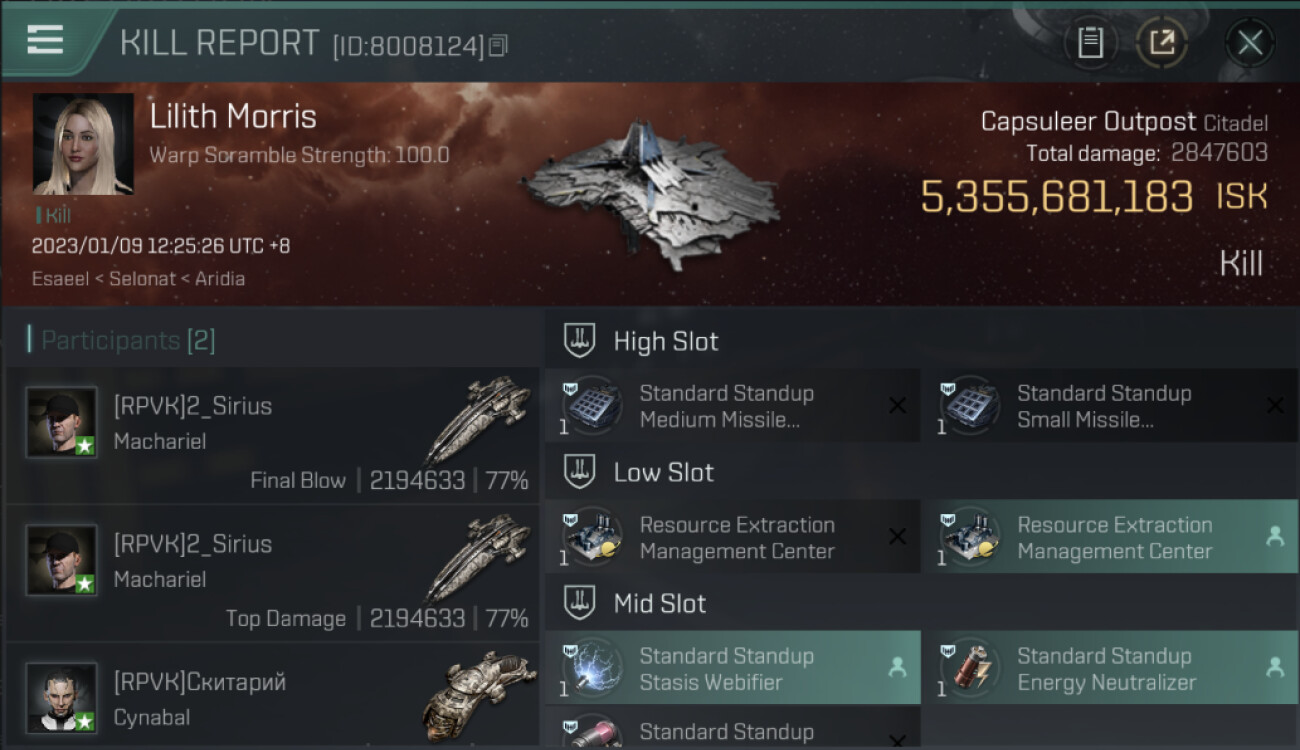Screen dimensions: 1300x750
Task: Open the hamburger menu icon
Action: pyautogui.click(x=45, y=40)
